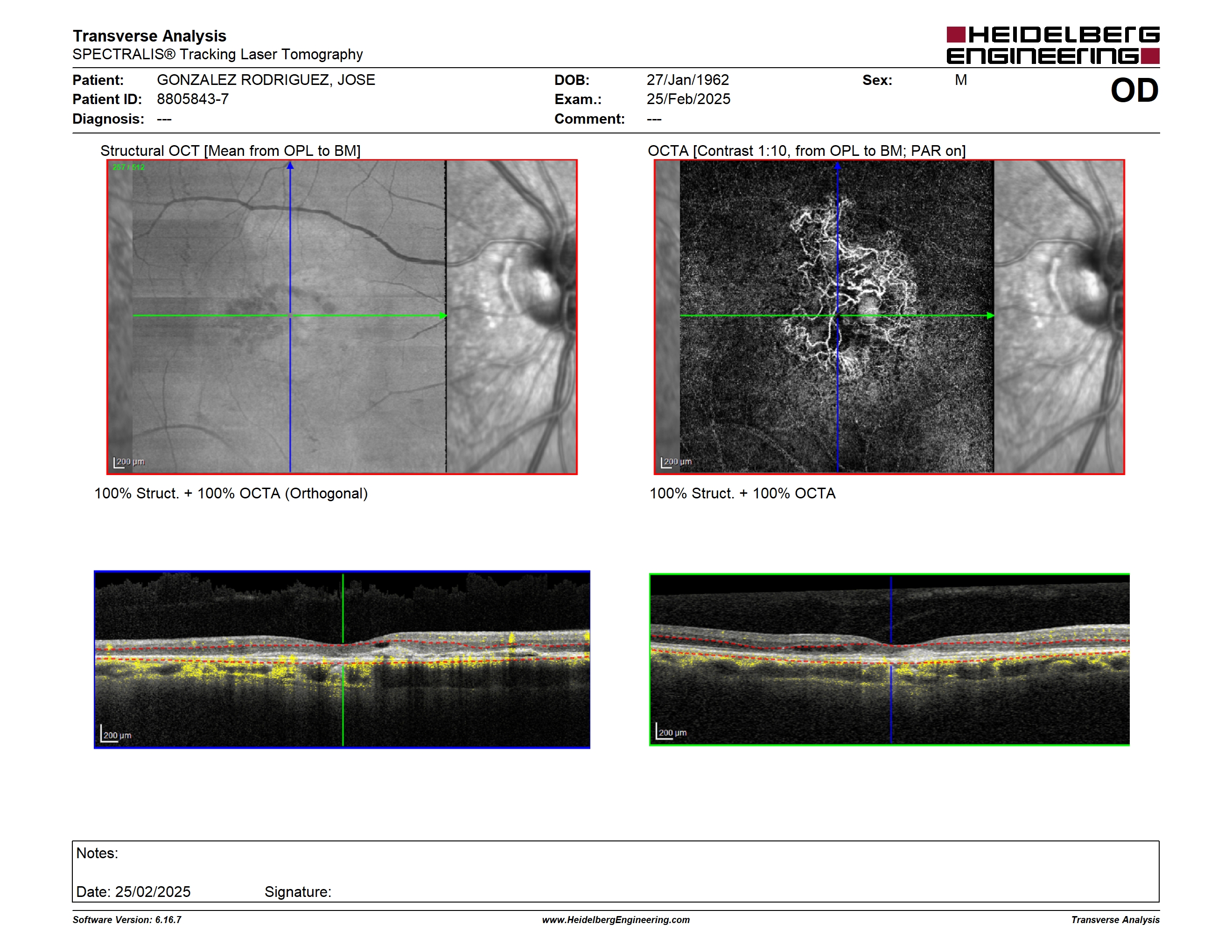Viewport: 1232px width, 952px height.
Task: Click the Sex value 'M'
Action: 961,80
